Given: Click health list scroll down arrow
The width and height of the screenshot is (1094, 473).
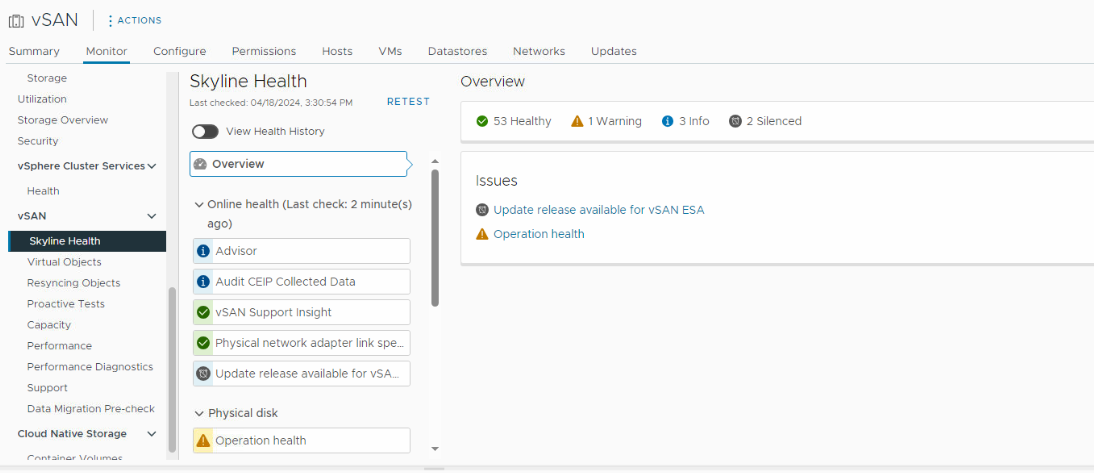Looking at the screenshot, I should (x=435, y=449).
